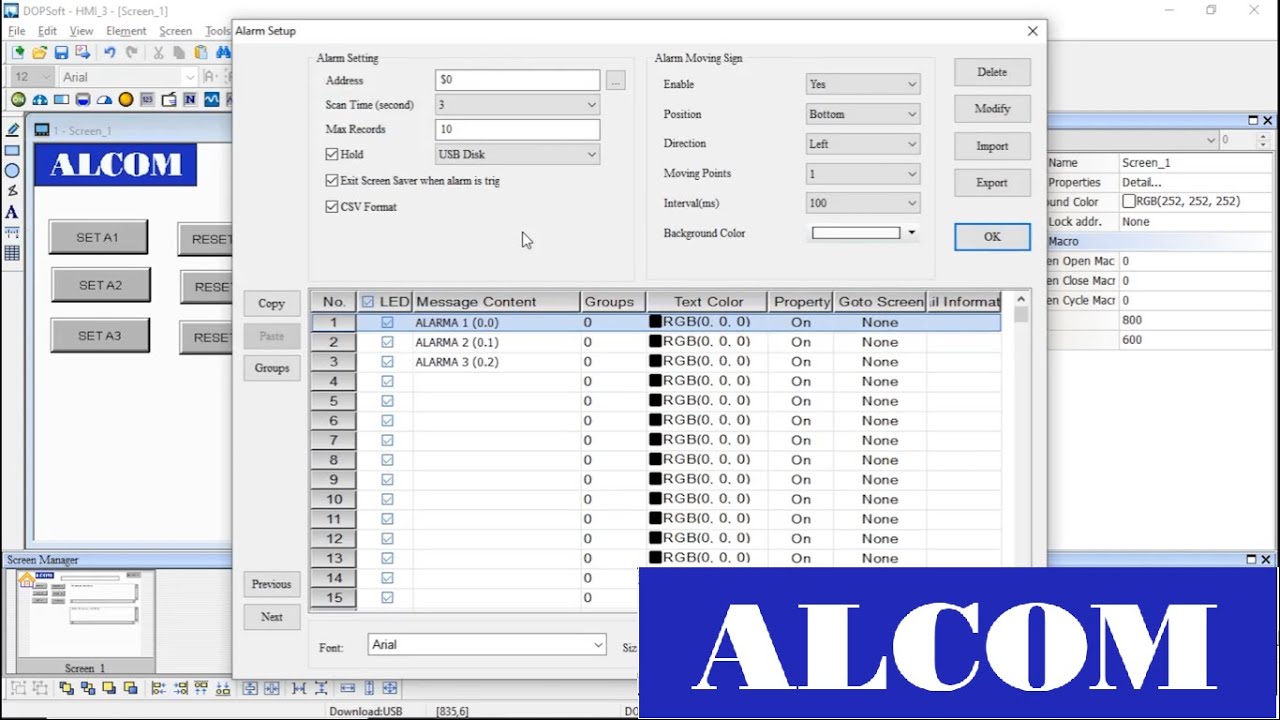Viewport: 1280px width, 720px height.
Task: Open the Position dropdown showing Bottom
Action: click(862, 114)
